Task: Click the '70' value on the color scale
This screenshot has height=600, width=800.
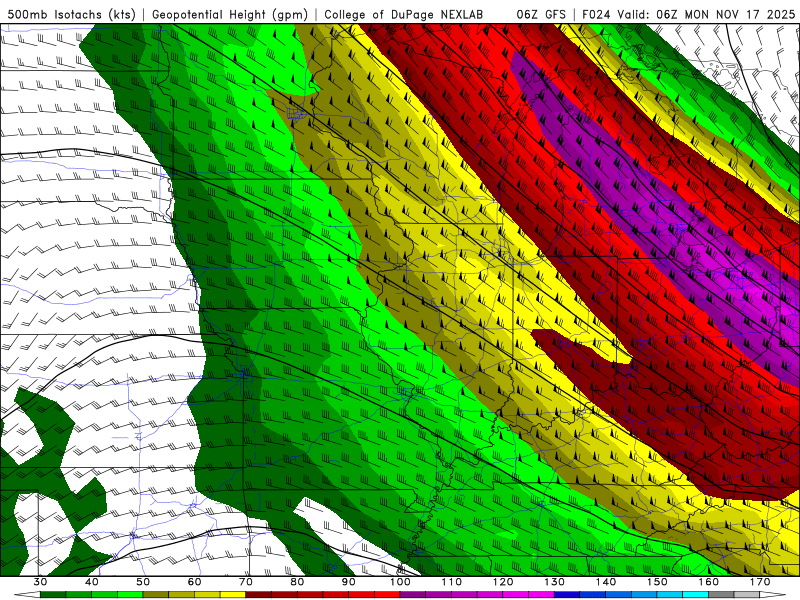Action: tap(246, 582)
